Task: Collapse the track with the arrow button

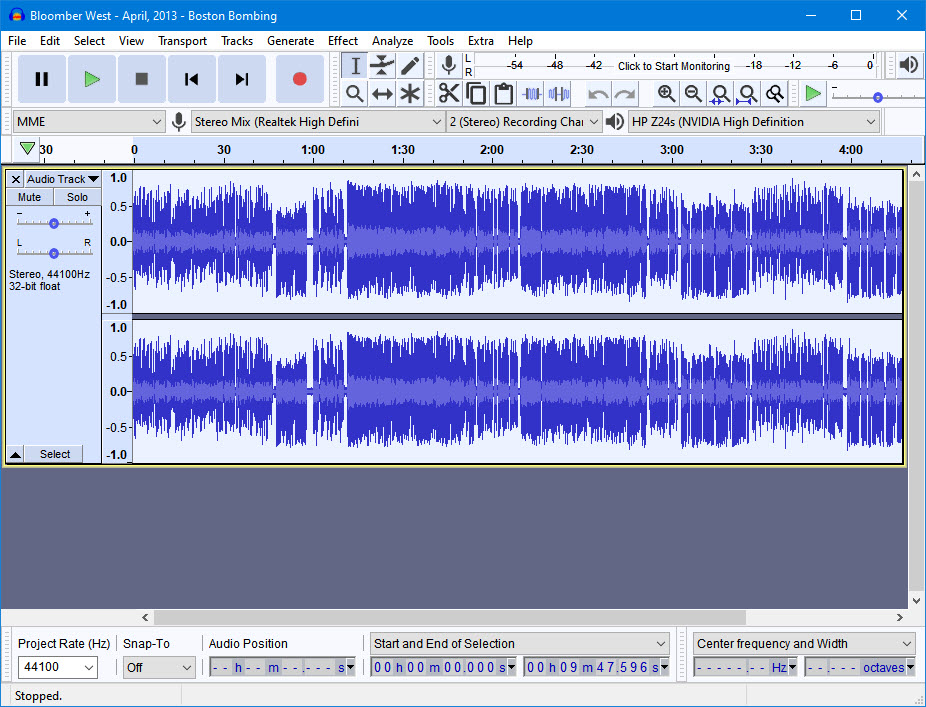Action: click(16, 454)
